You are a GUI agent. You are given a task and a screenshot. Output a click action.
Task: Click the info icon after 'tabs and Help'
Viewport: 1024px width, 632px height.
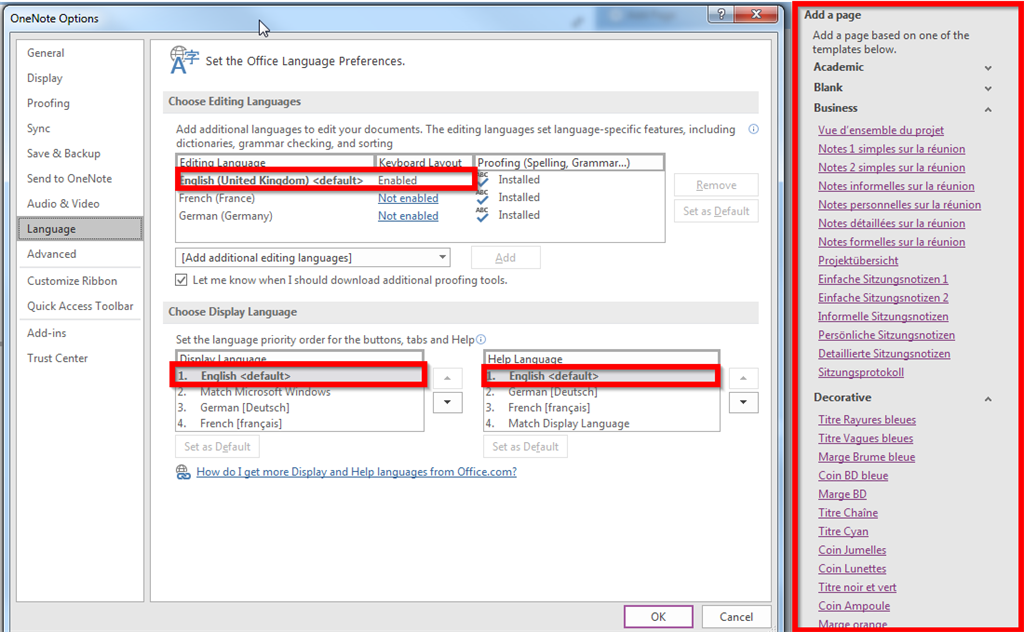pos(481,340)
